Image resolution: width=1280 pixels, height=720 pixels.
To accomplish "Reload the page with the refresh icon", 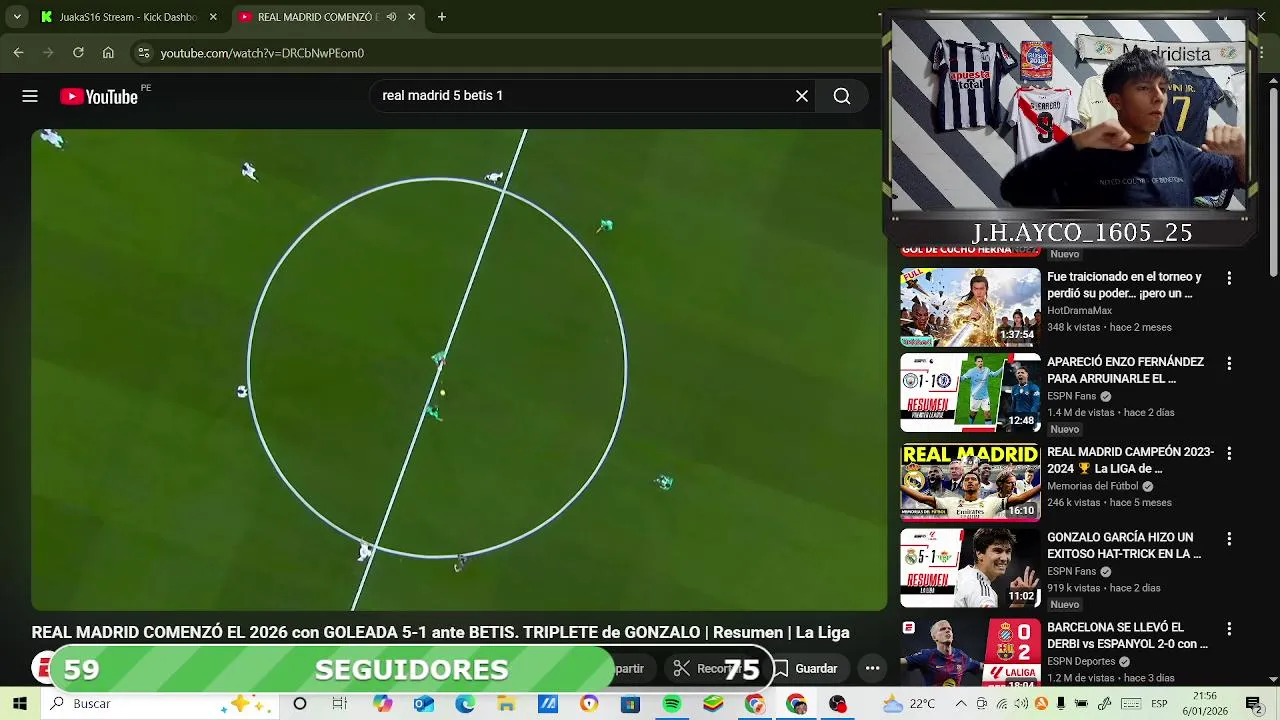I will [x=78, y=53].
